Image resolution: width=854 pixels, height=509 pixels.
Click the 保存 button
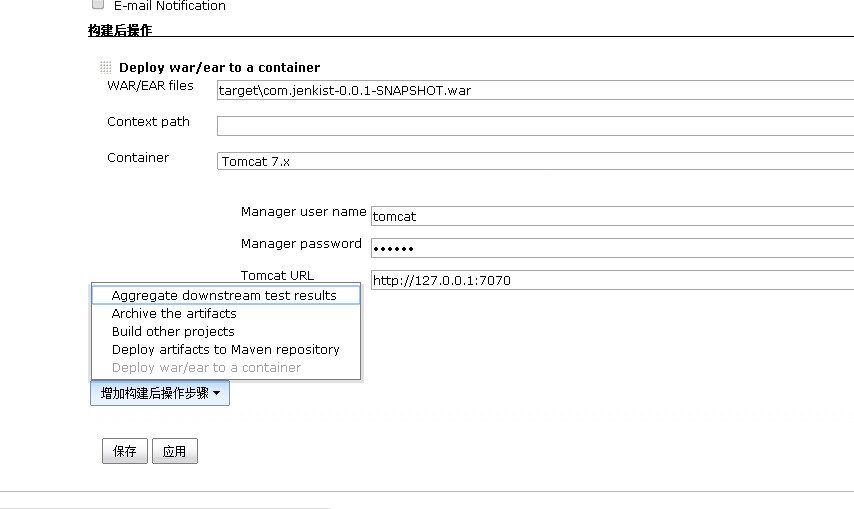click(x=125, y=451)
